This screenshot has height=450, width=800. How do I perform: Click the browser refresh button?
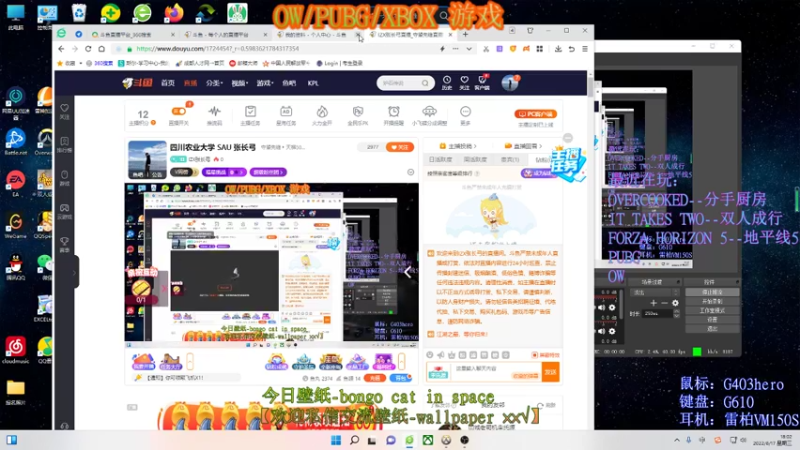tap(88, 48)
